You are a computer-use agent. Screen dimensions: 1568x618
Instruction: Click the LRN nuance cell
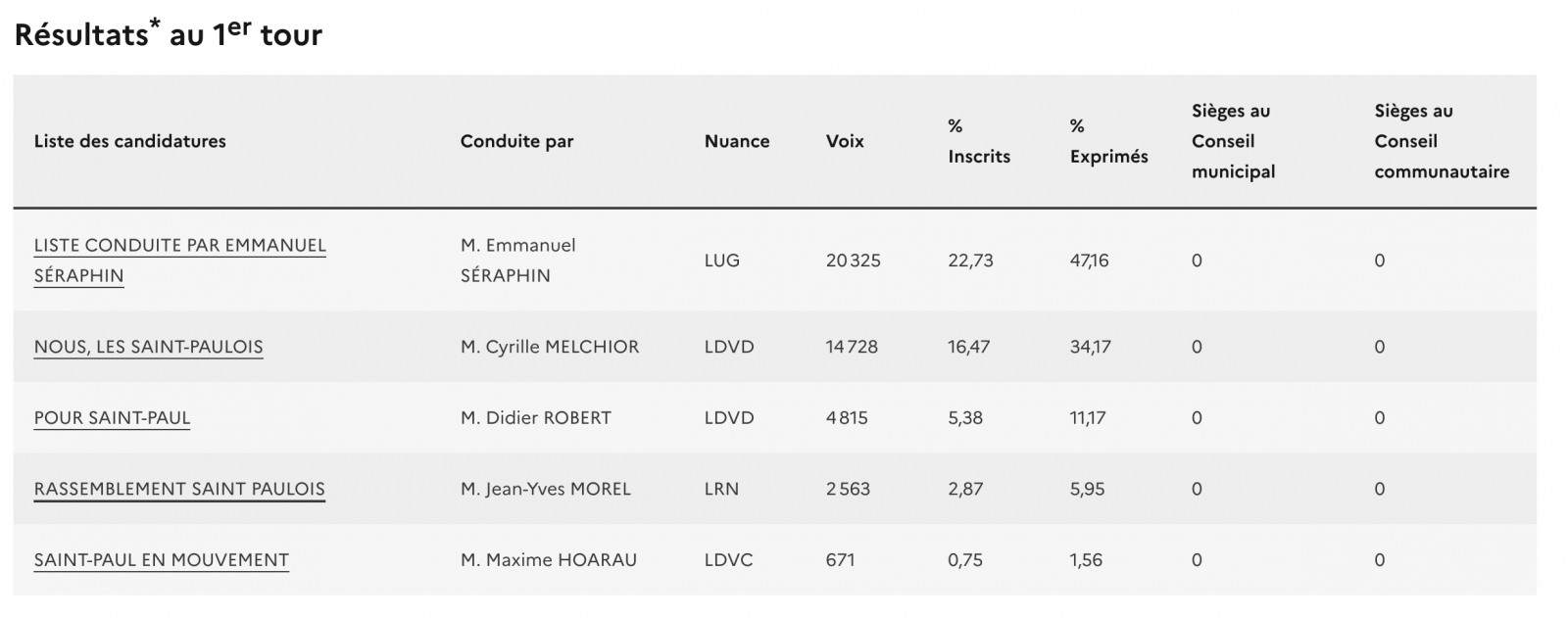[721, 489]
